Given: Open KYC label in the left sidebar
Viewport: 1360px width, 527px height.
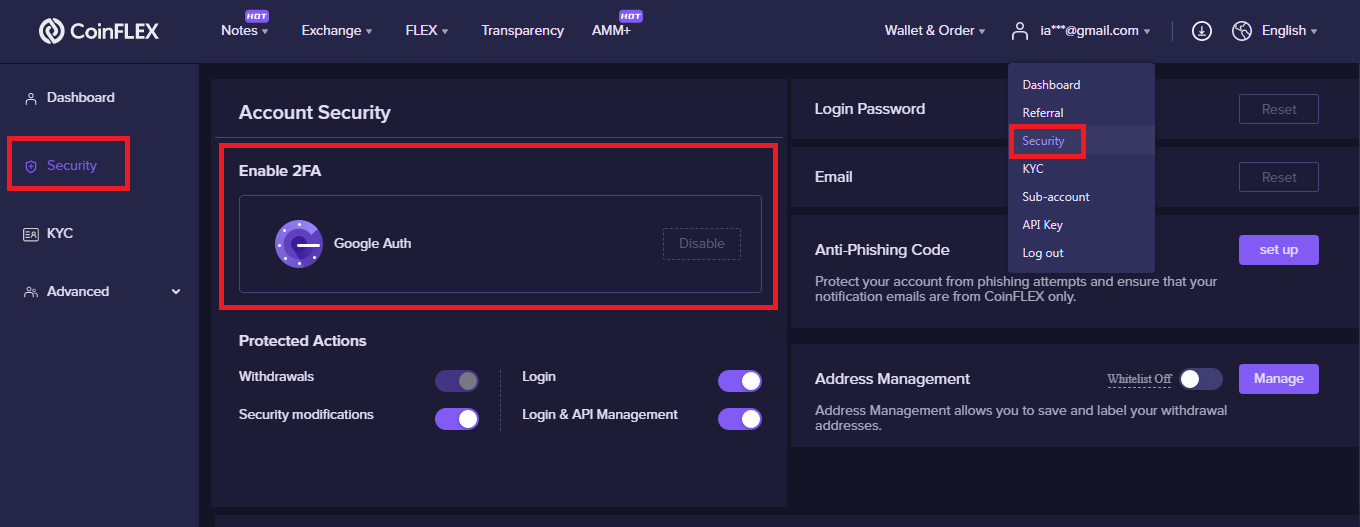Looking at the screenshot, I should (x=60, y=234).
